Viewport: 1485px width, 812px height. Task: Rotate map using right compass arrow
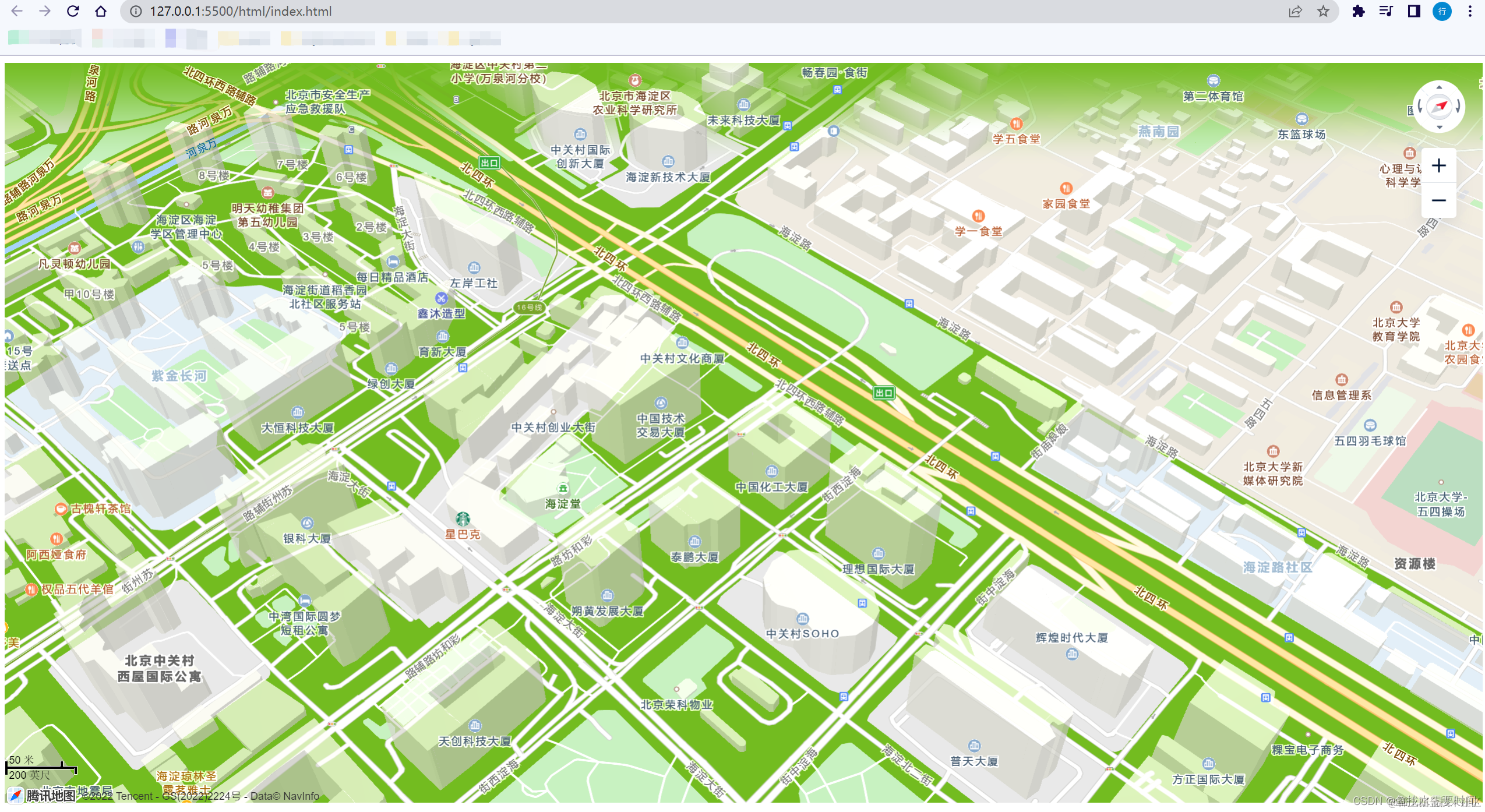(x=1458, y=107)
